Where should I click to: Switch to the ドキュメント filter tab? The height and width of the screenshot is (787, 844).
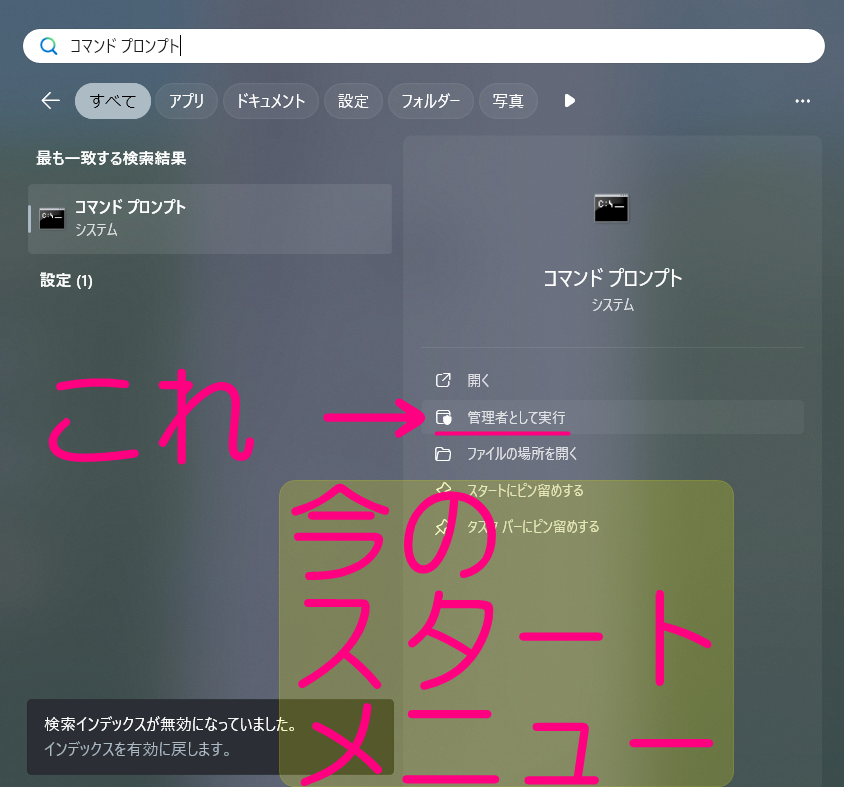[x=271, y=101]
